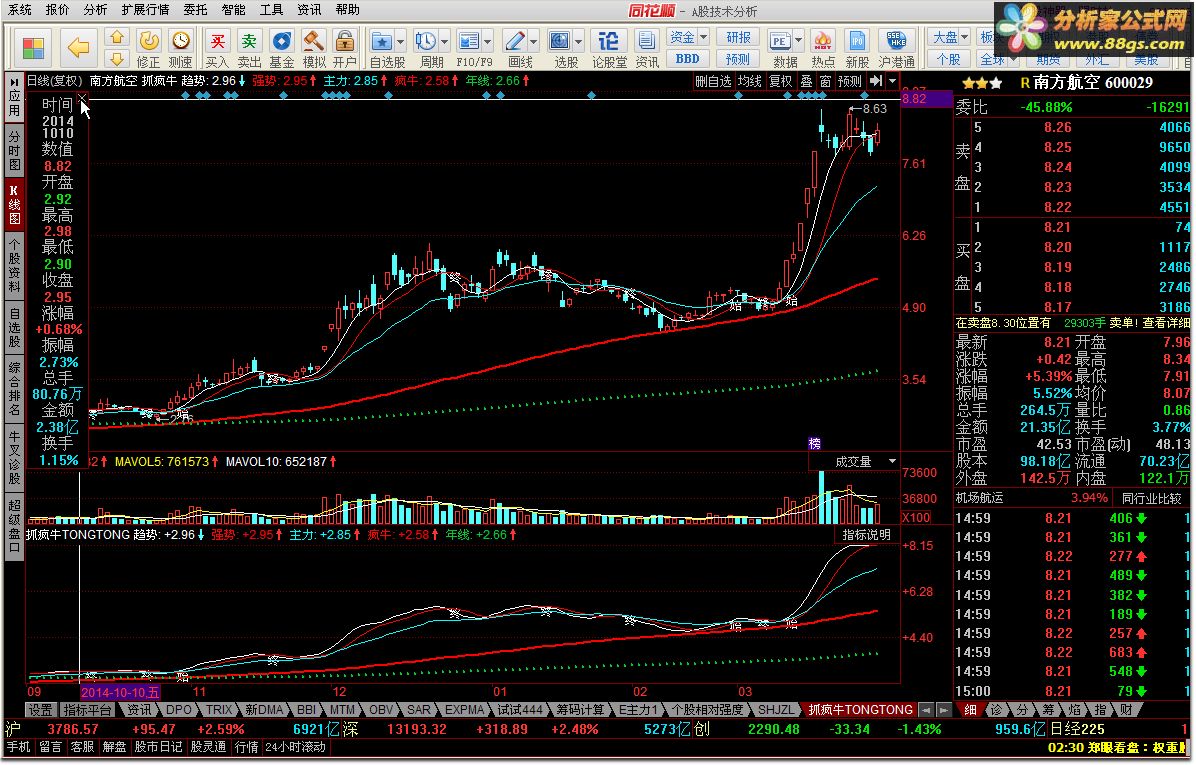1196x765 pixels.
Task: Click 同行业比较 industry comparison link
Action: pyautogui.click(x=1152, y=498)
